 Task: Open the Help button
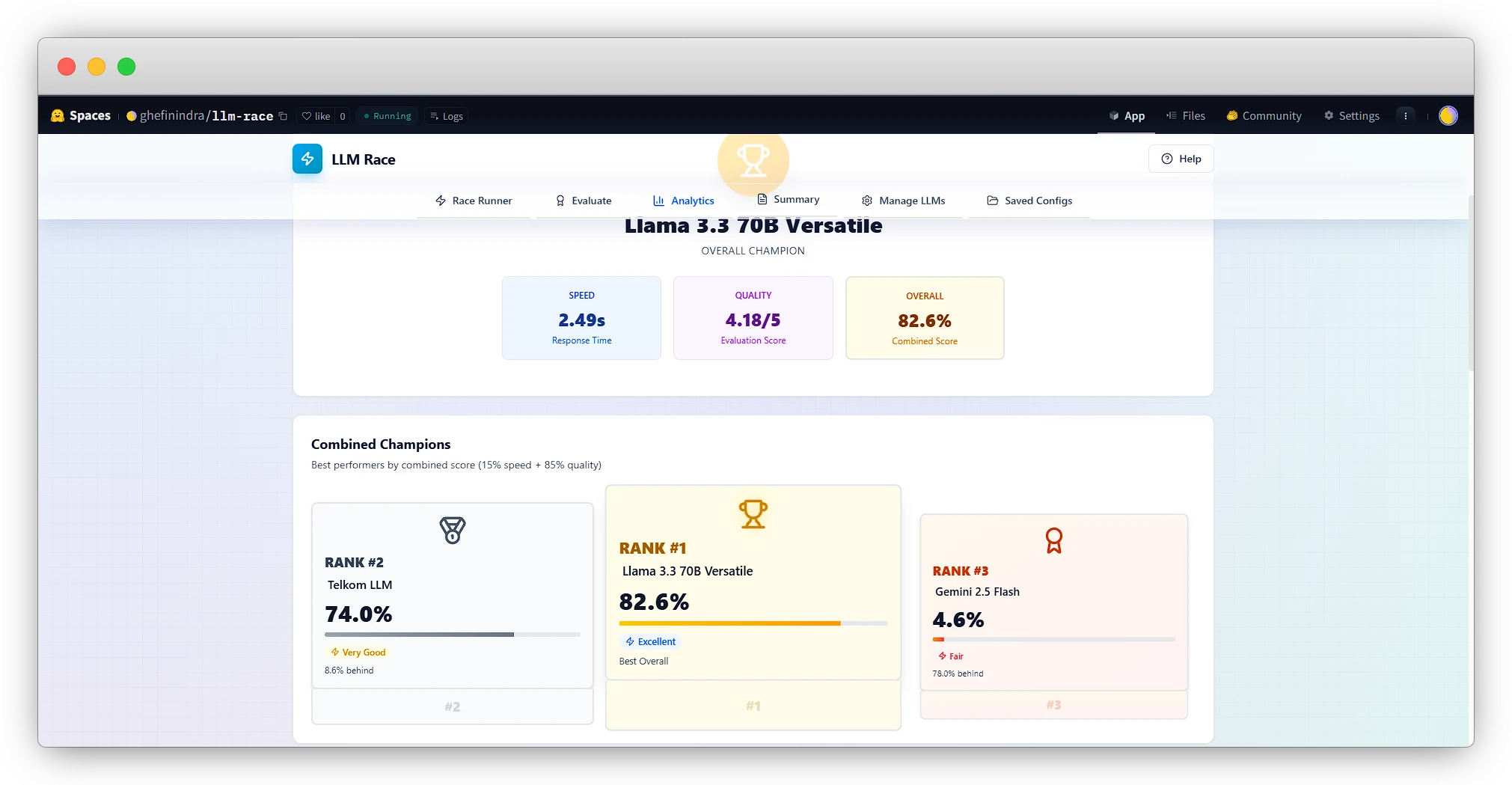1181,159
